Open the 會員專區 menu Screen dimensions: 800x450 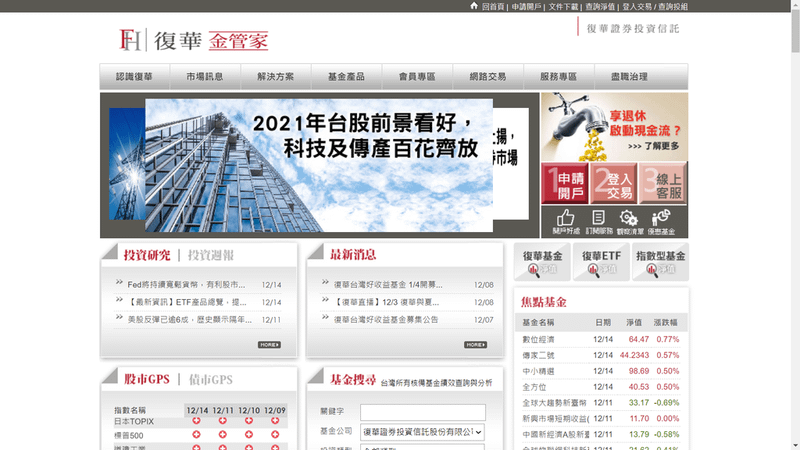point(417,77)
